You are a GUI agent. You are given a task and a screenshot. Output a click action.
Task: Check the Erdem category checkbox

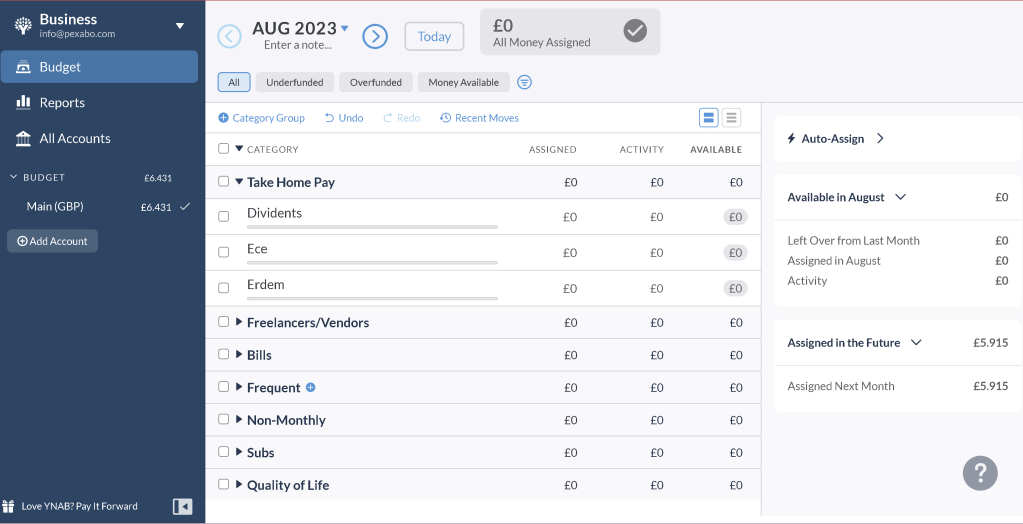(223, 288)
